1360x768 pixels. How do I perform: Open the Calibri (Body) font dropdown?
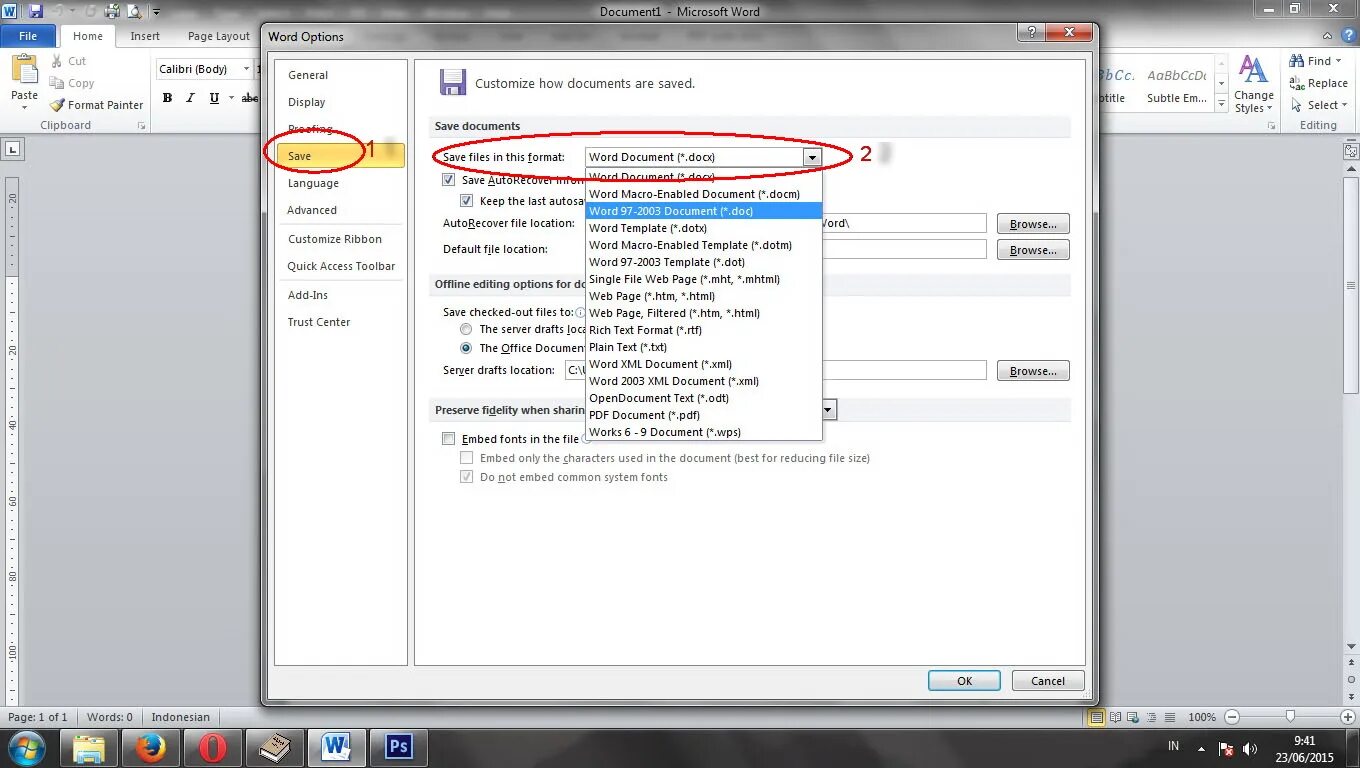coord(246,69)
